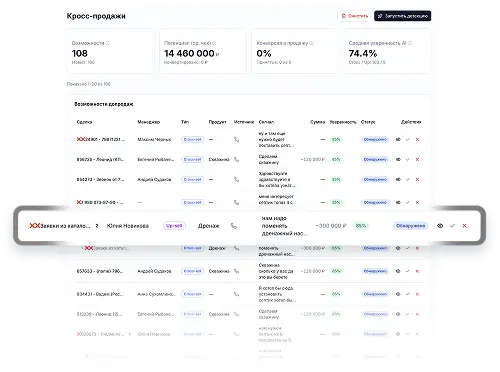Open deal starting with 934431
The height and width of the screenshot is (372, 500).
coord(100,294)
